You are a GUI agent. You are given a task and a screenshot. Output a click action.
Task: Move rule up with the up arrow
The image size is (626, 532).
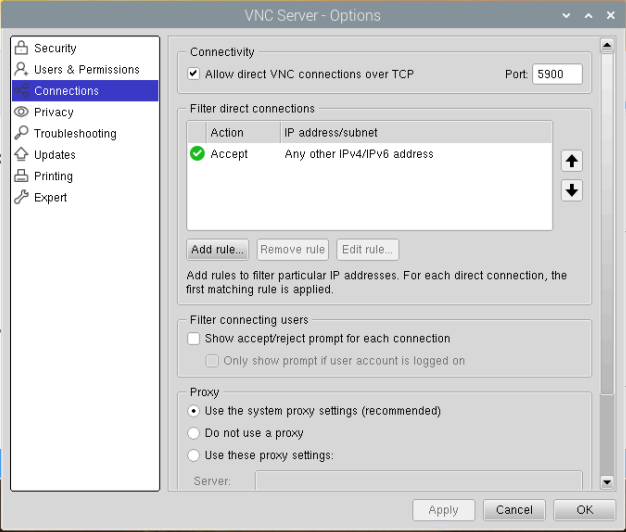point(572,161)
